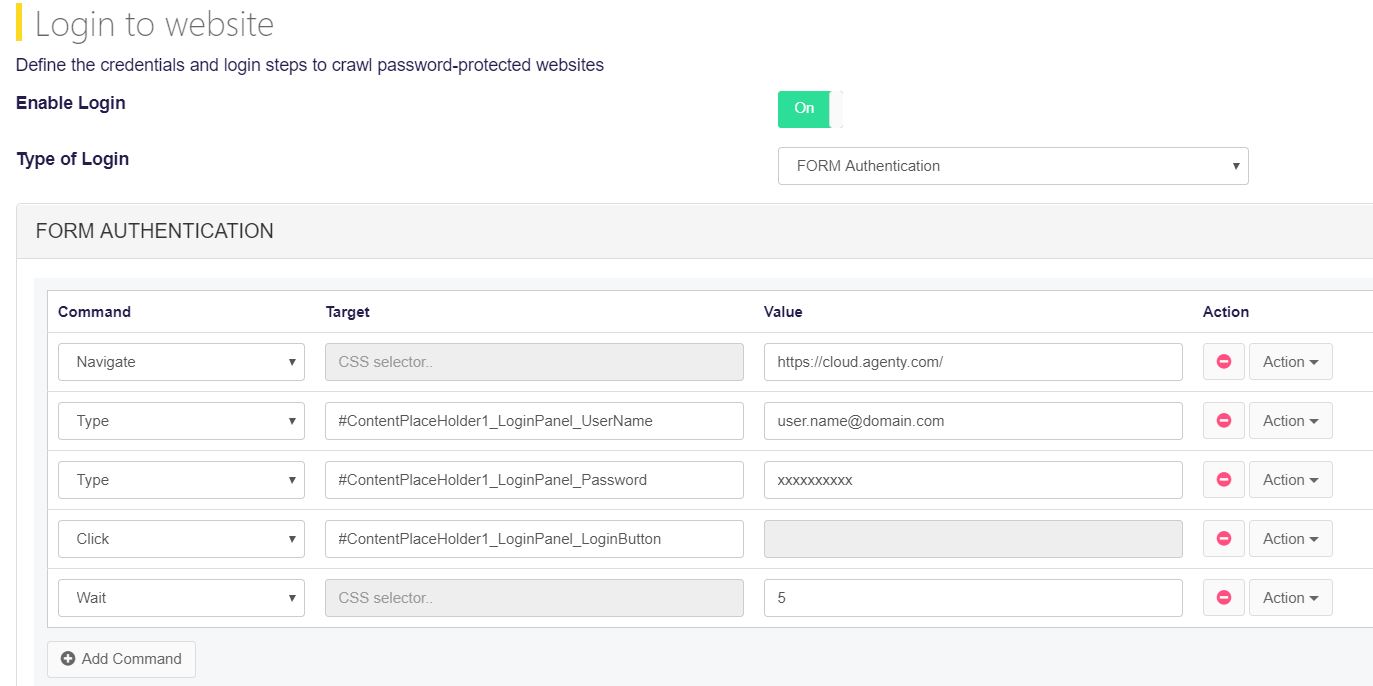Open the Navigate command dropdown
1373x686 pixels.
click(x=181, y=362)
